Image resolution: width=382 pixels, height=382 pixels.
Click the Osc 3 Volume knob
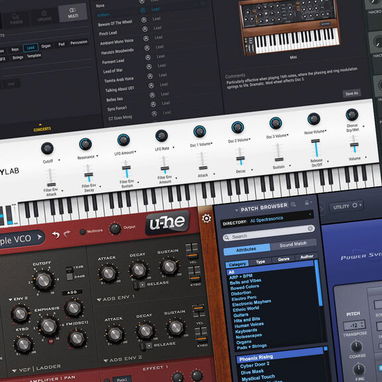(x=276, y=123)
